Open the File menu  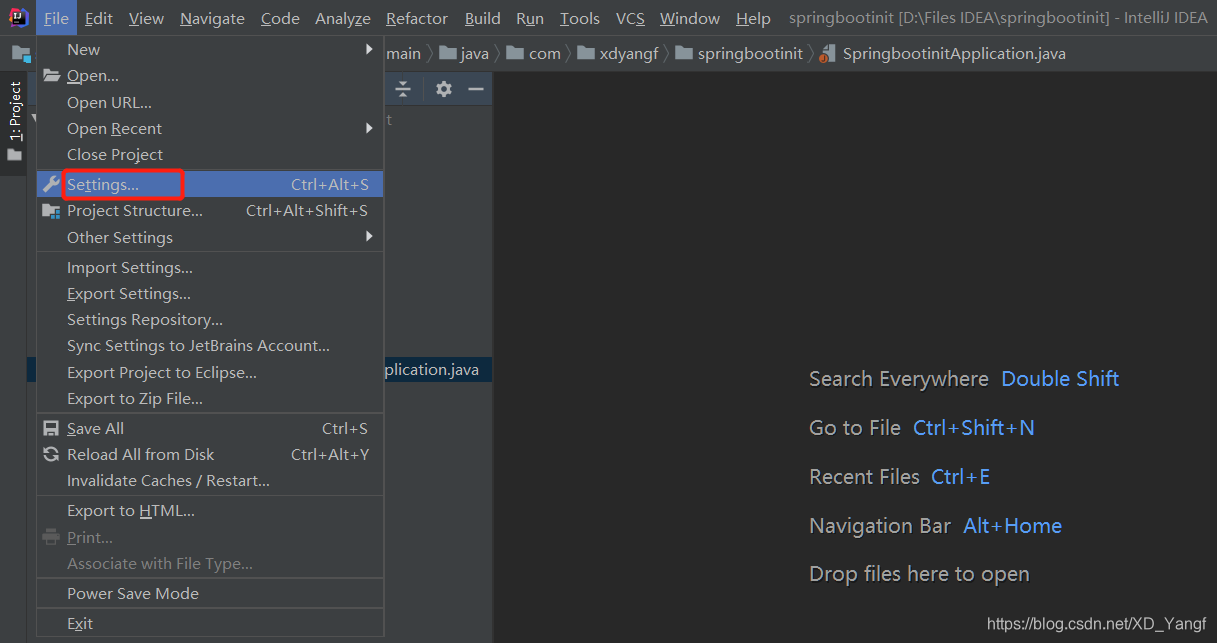pos(56,18)
